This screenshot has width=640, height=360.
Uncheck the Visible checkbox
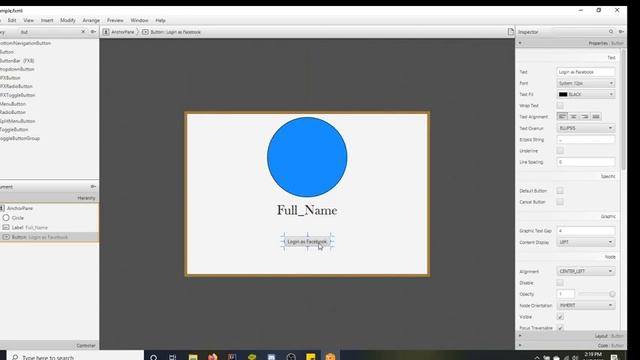[x=560, y=317]
